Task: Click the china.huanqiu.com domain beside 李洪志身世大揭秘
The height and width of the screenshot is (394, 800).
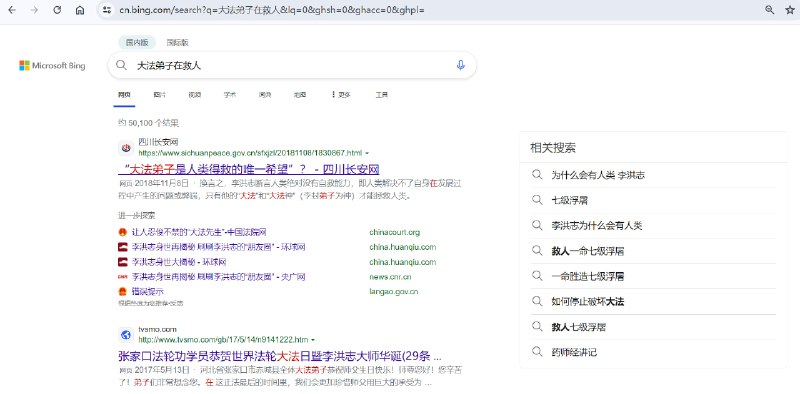Action: 403,262
